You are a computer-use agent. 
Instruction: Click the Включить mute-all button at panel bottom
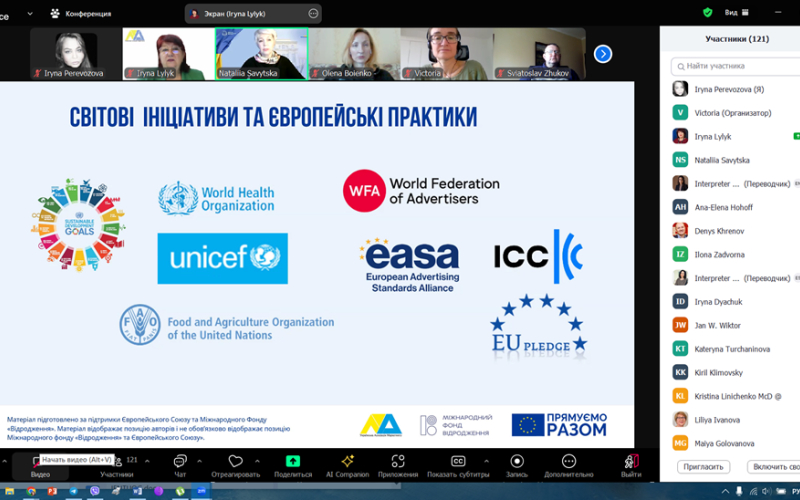pyautogui.click(x=773, y=467)
